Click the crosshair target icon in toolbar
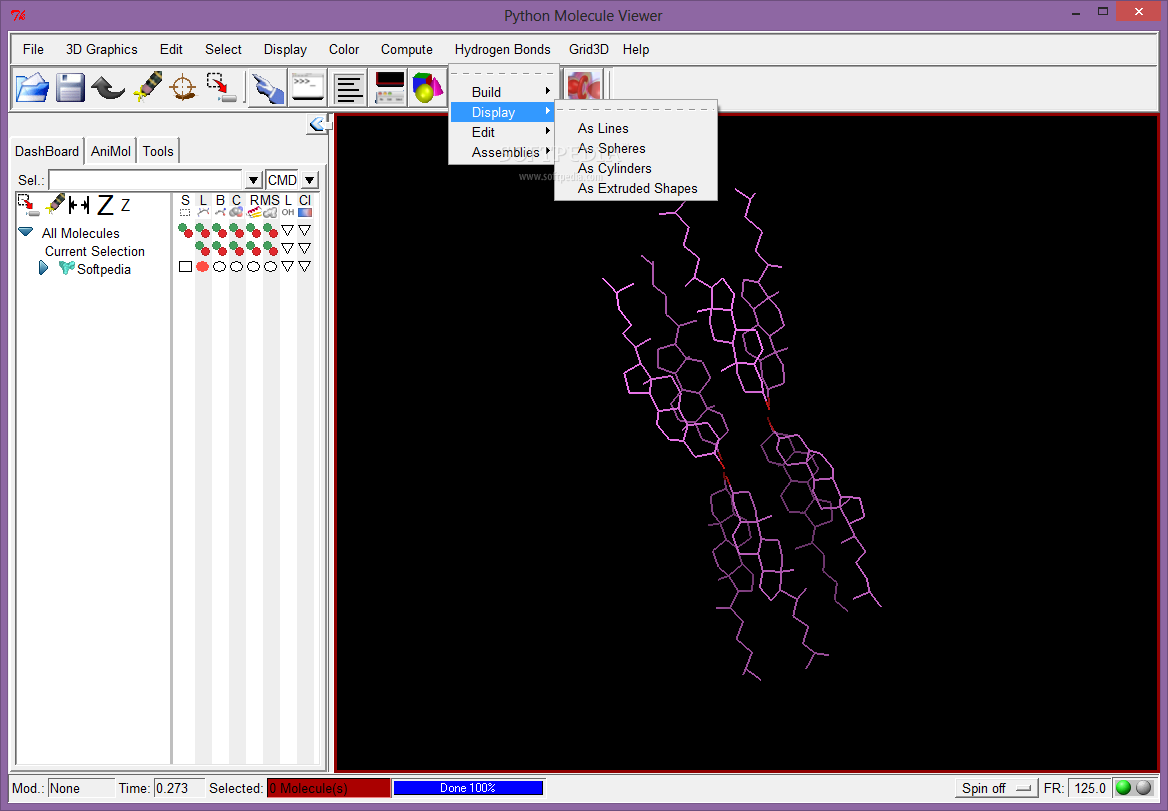 click(183, 87)
